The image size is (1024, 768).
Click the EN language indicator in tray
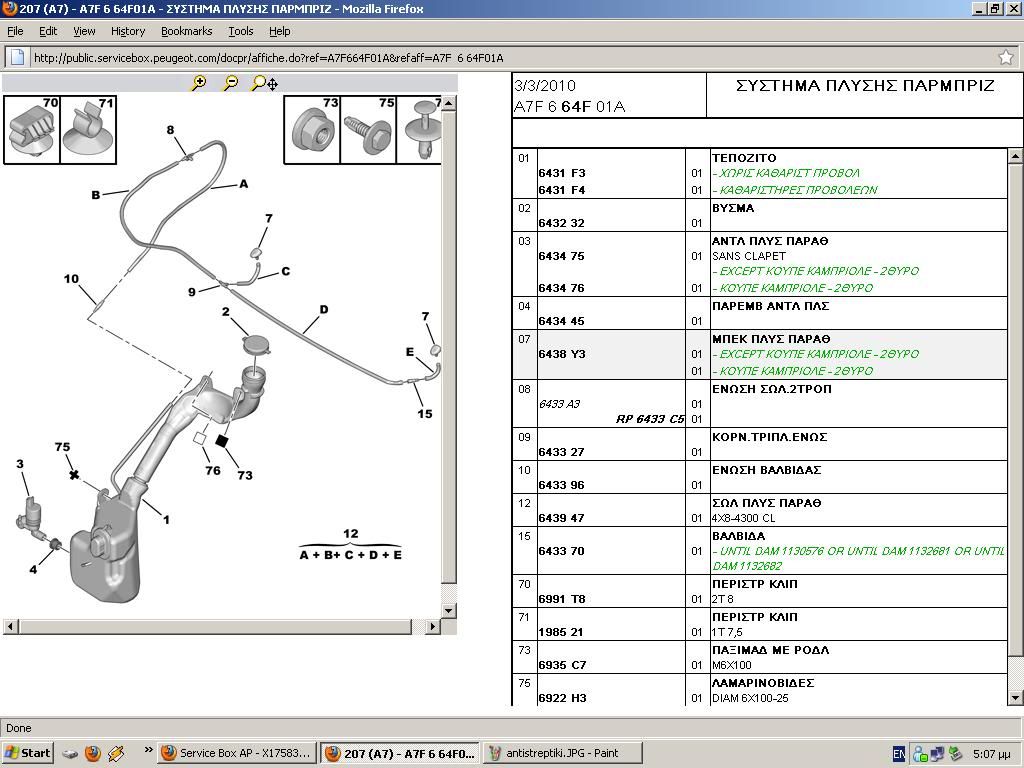point(899,754)
